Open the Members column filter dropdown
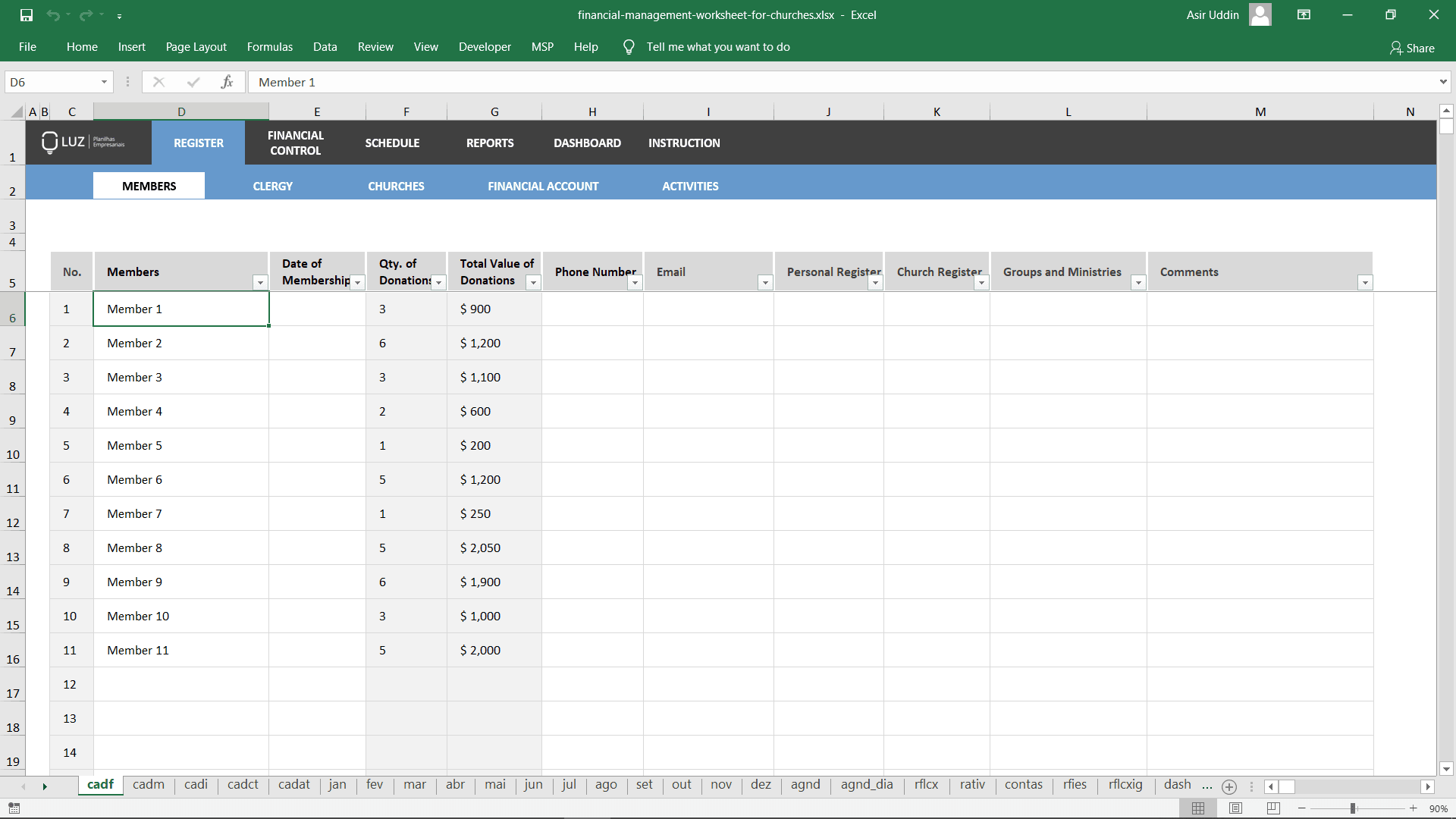The image size is (1456, 819). [260, 282]
